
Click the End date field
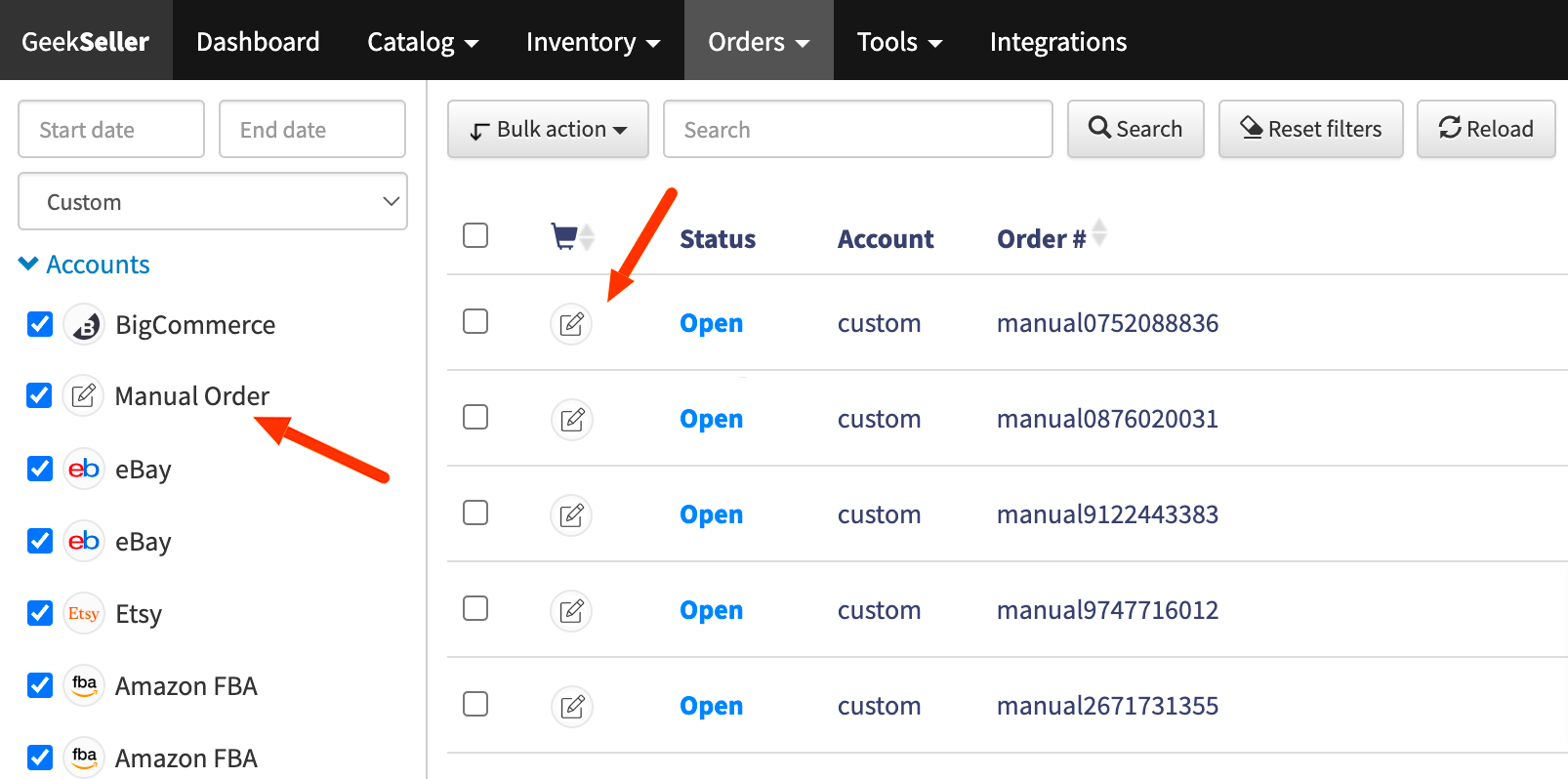pyautogui.click(x=312, y=129)
